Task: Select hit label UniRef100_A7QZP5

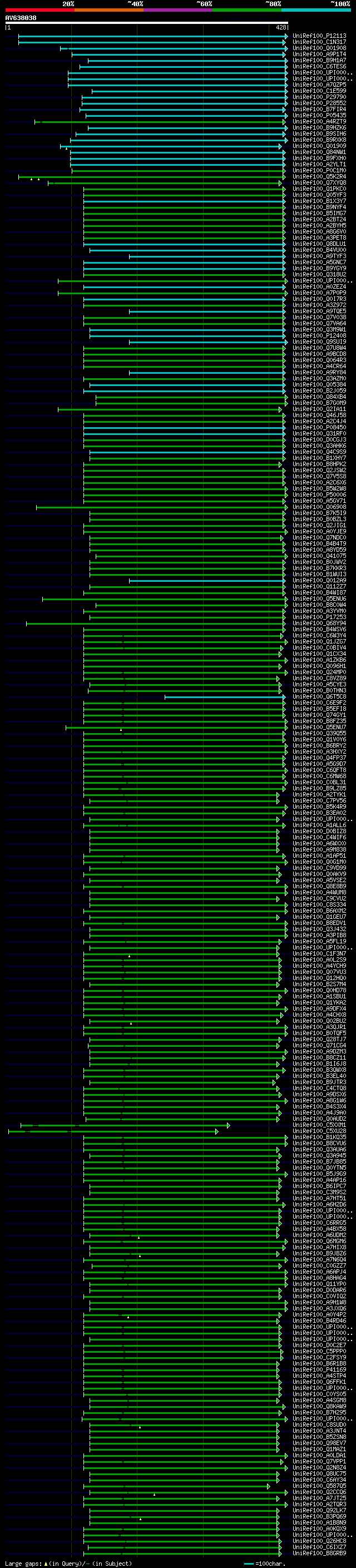Action: click(319, 85)
